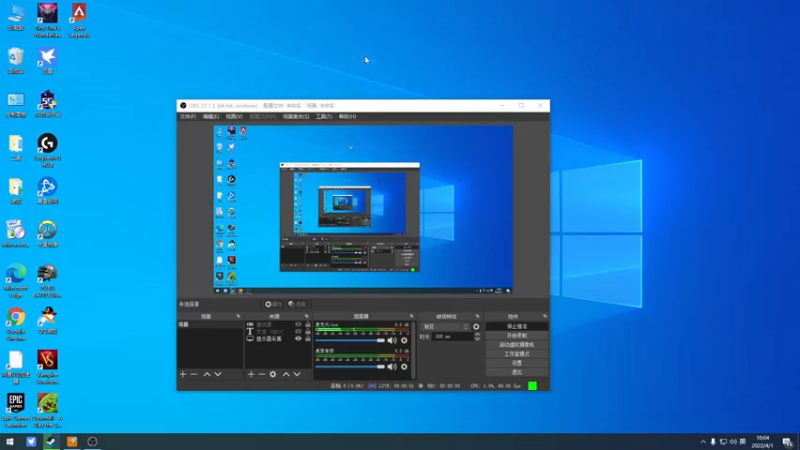This screenshot has height=450, width=800.
Task: Open the Windows Start menu
Action: point(10,442)
